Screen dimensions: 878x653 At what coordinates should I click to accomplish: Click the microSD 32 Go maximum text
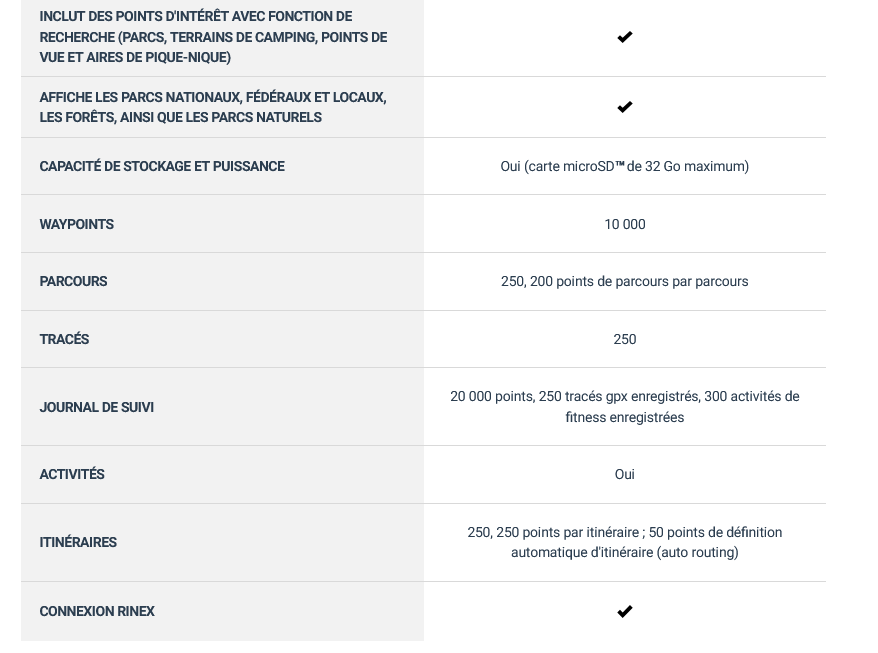624,166
